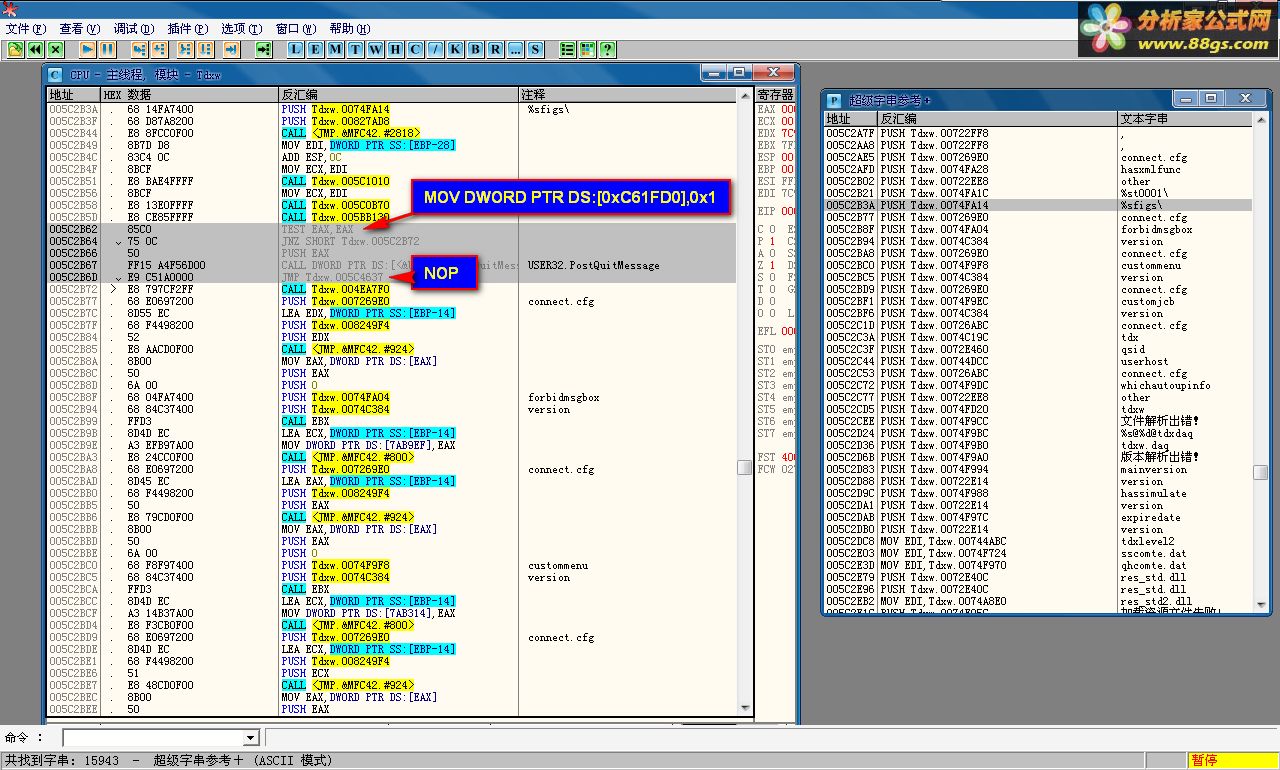The width and height of the screenshot is (1280, 770).
Task: Select 005C2BF1 customjcb row in references
Action: (x=1037, y=301)
